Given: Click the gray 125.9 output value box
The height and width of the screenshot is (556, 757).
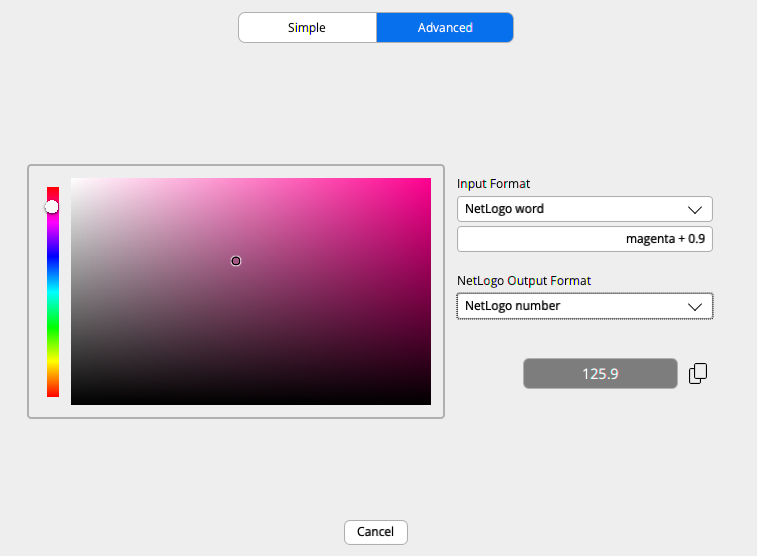Looking at the screenshot, I should (600, 374).
